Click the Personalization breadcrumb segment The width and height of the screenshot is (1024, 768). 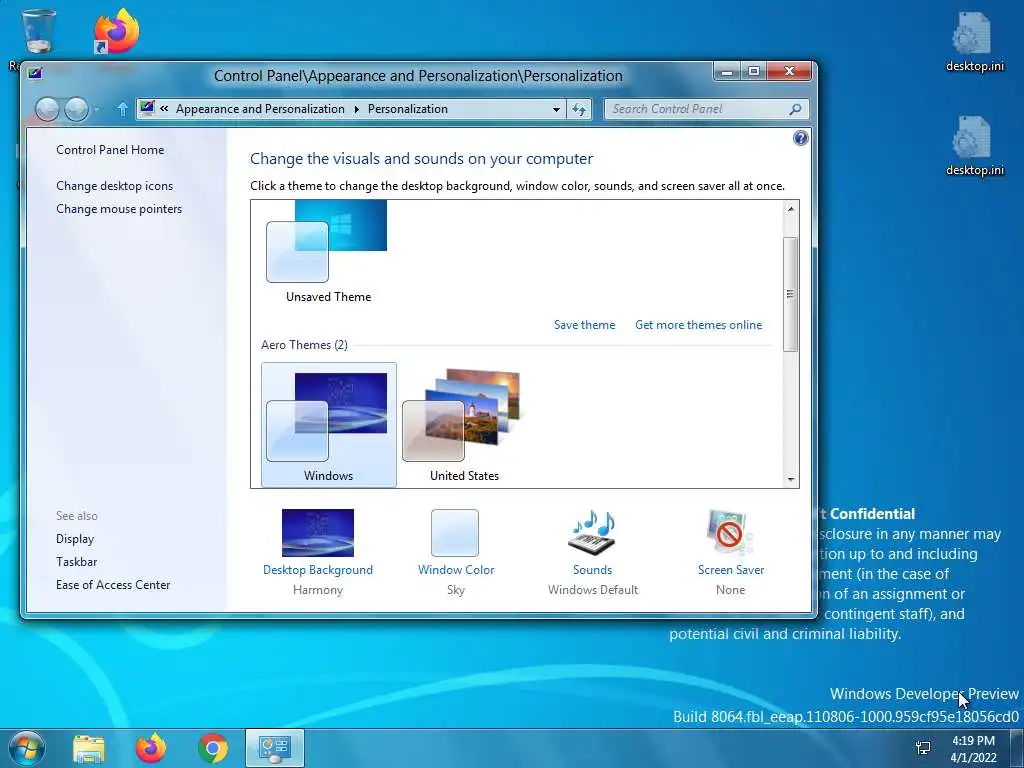[x=408, y=109]
